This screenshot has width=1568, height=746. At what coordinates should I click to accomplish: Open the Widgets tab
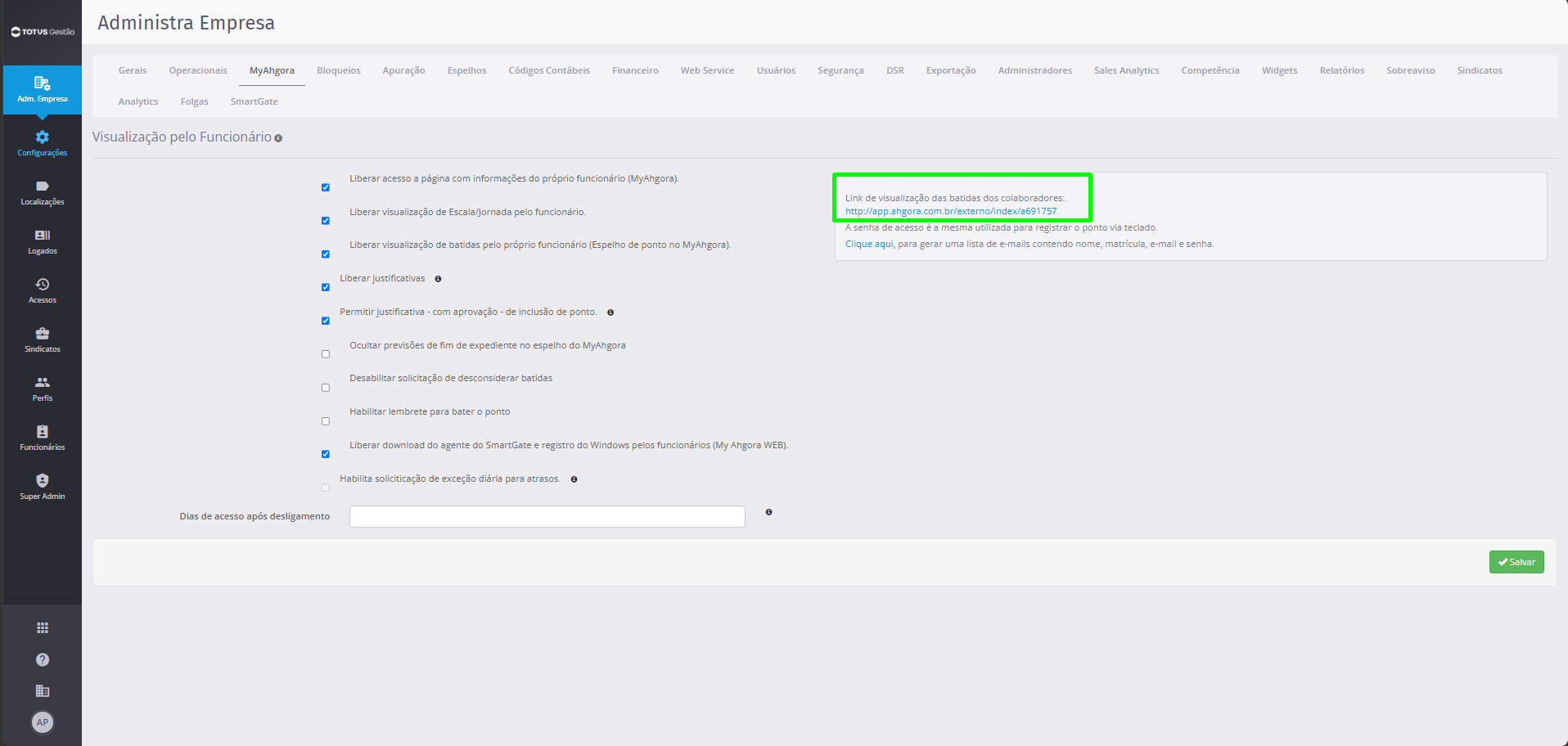click(1279, 70)
